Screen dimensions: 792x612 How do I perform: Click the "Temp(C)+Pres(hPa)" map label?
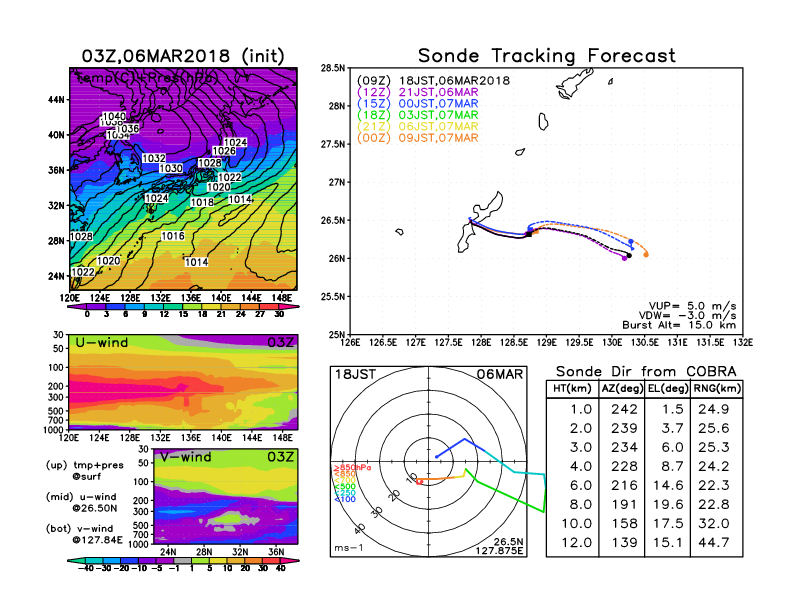pyautogui.click(x=147, y=78)
